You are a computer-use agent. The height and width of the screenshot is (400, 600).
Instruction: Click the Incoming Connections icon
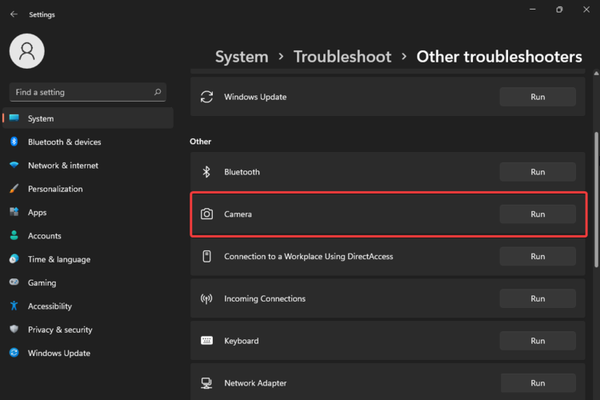(x=207, y=299)
